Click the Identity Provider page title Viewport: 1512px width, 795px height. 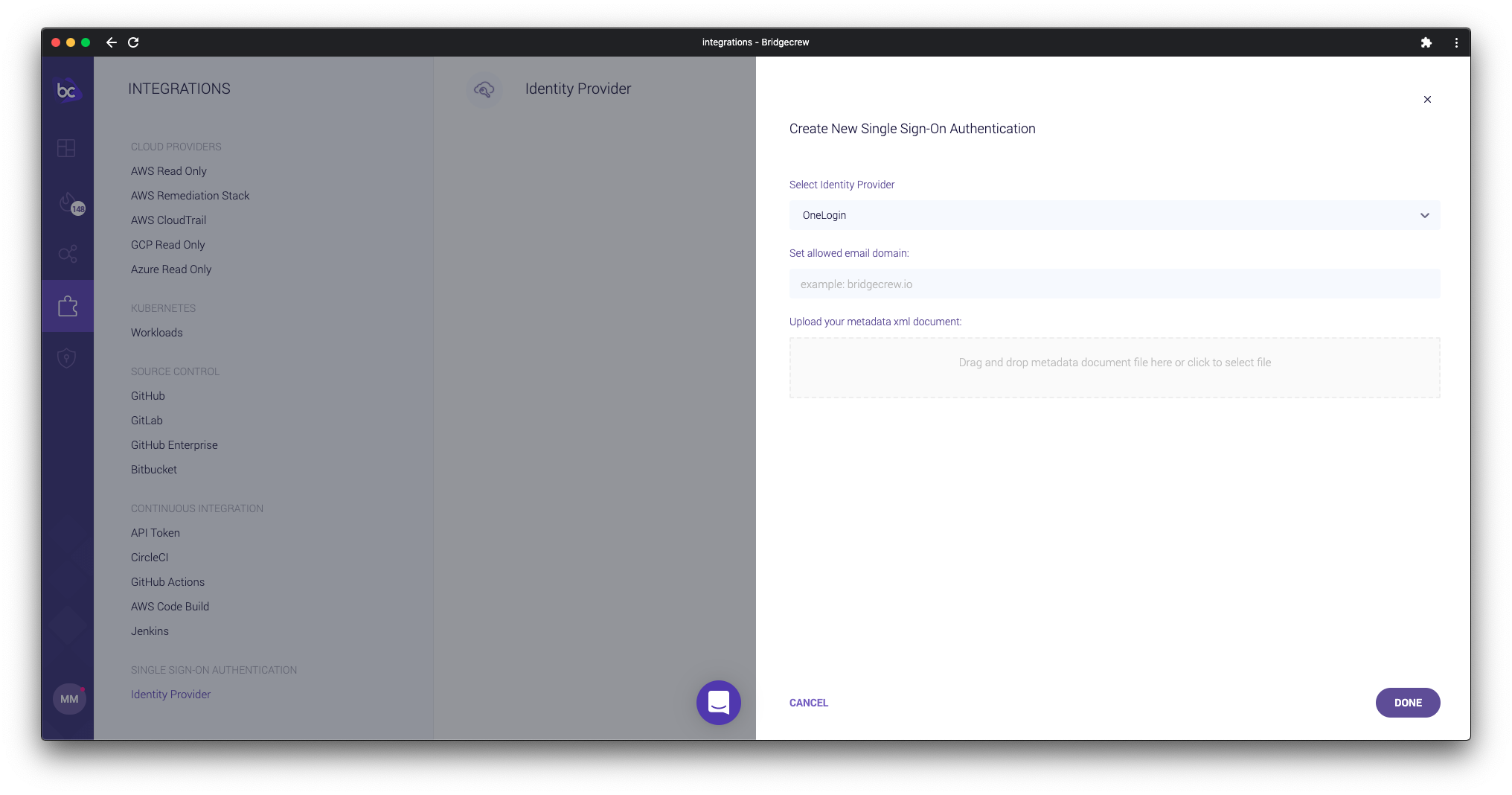578,89
